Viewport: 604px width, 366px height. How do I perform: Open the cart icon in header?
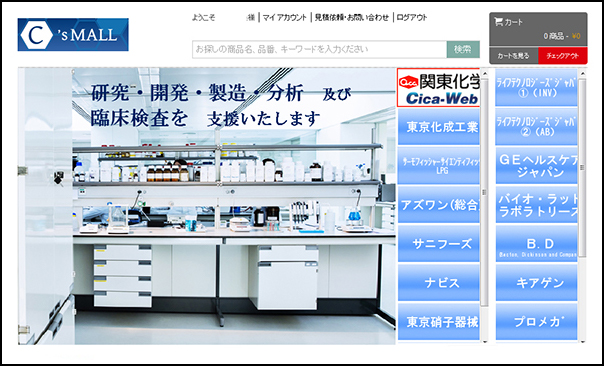pyautogui.click(x=498, y=22)
